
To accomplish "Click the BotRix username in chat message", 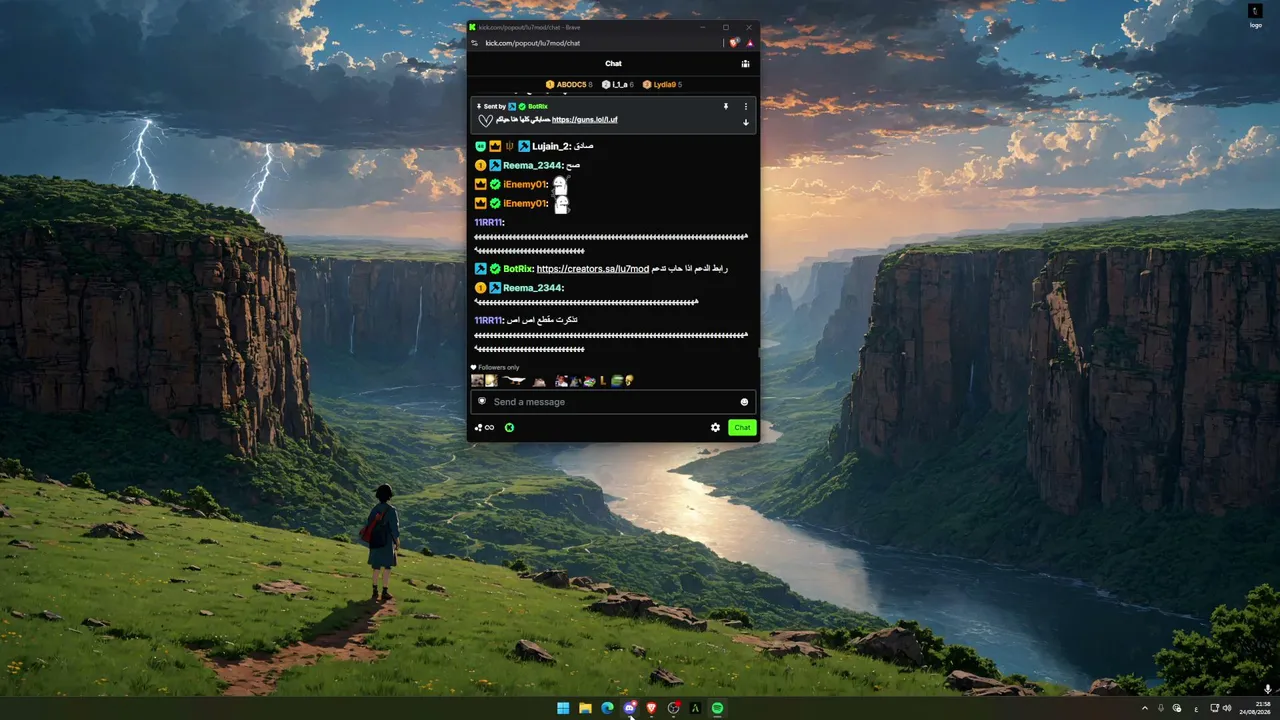I will pyautogui.click(x=517, y=268).
